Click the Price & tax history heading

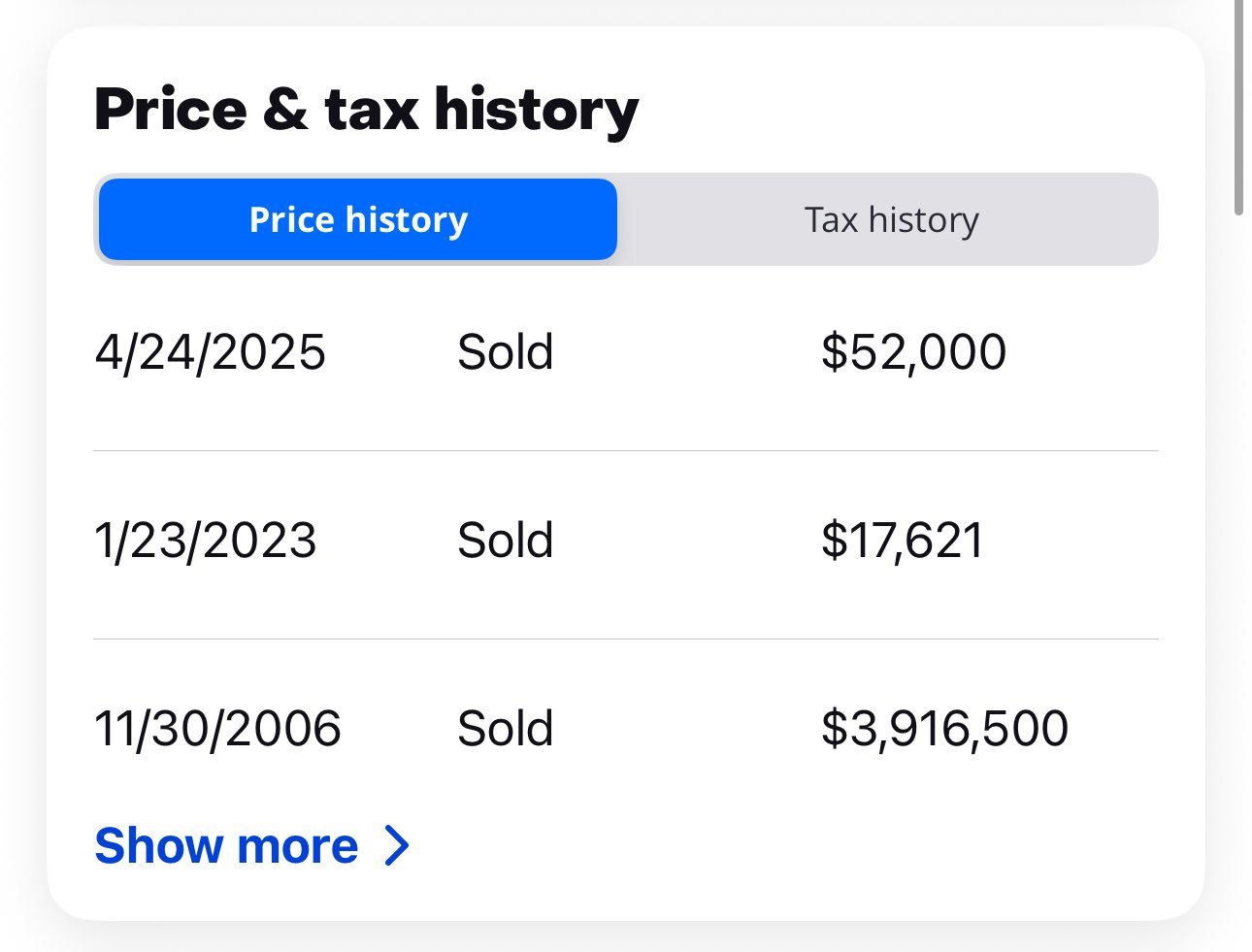[366, 110]
